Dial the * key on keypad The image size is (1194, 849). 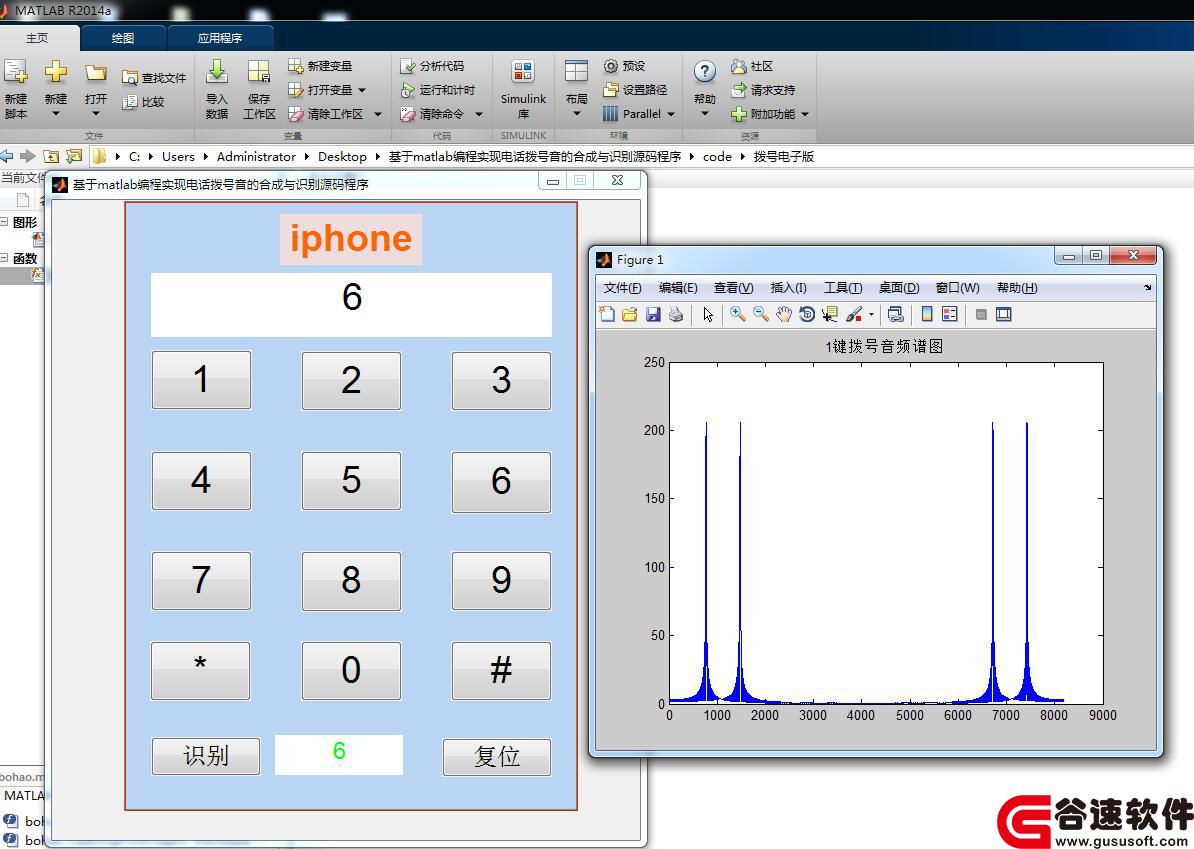tap(200, 670)
